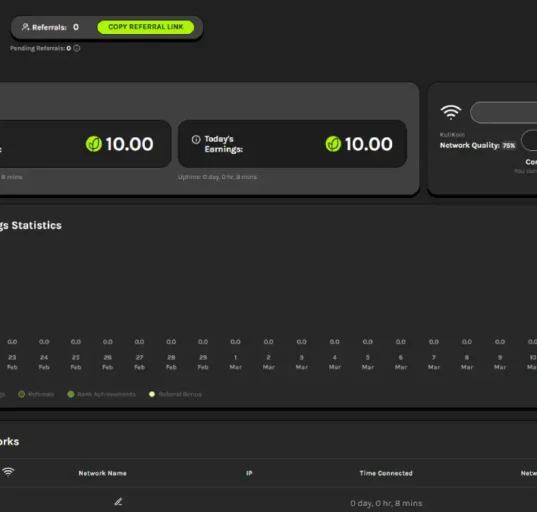Click the 'Today's Earnings:' label

pyautogui.click(x=224, y=144)
